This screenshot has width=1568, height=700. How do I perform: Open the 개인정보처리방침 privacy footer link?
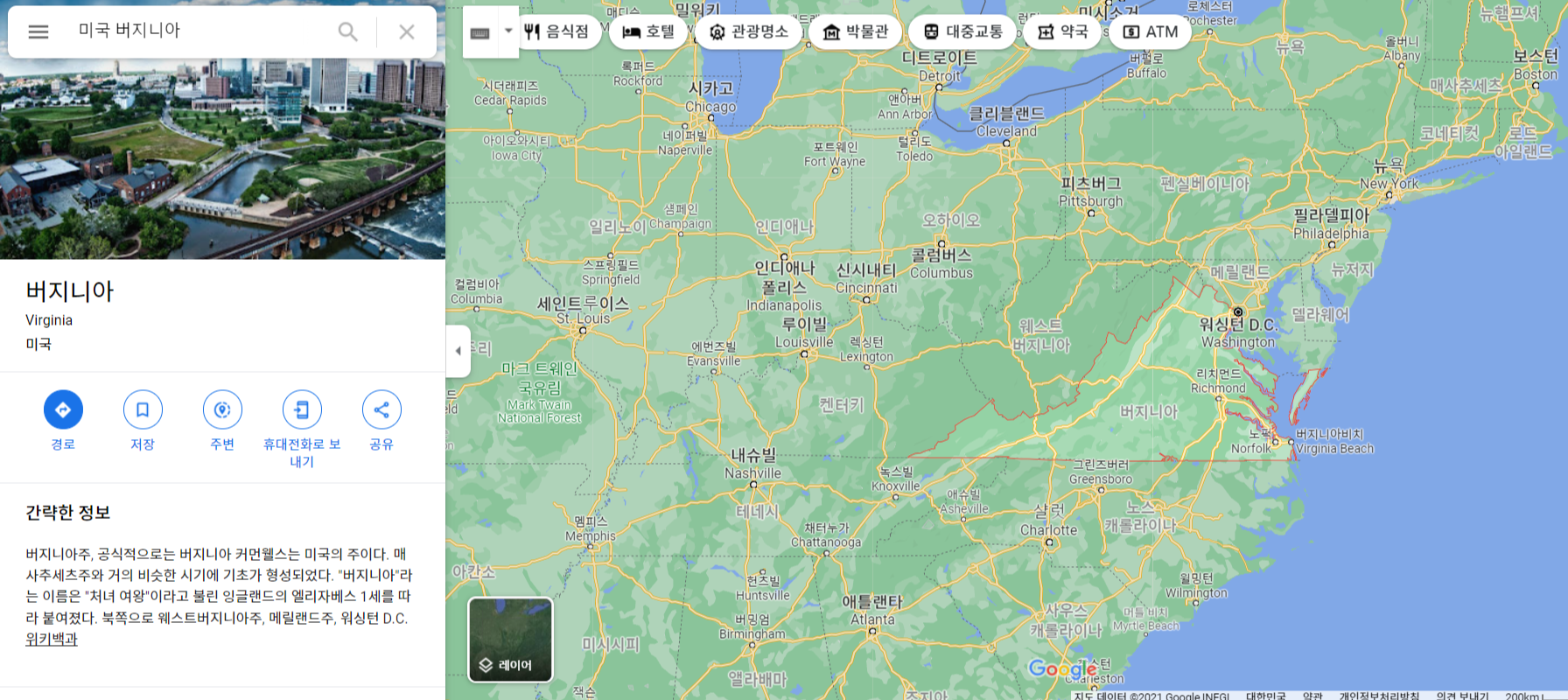click(x=1379, y=696)
